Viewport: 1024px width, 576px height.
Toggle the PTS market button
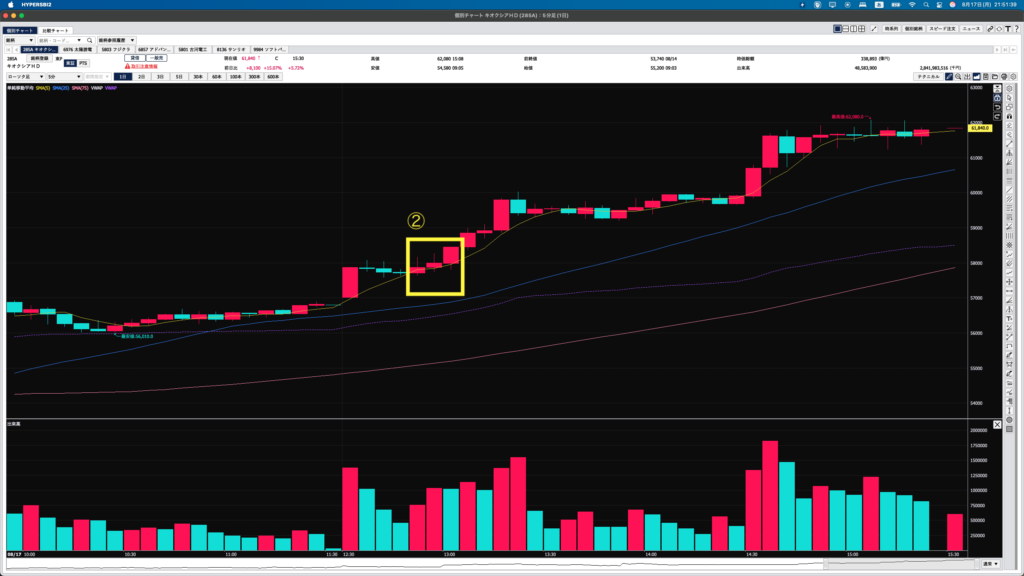(x=83, y=63)
